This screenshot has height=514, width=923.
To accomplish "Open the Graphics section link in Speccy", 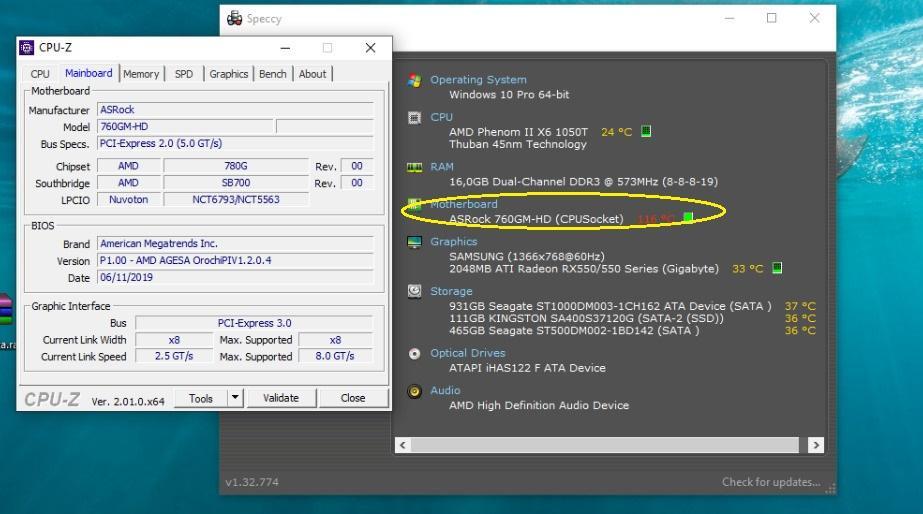I will (454, 241).
